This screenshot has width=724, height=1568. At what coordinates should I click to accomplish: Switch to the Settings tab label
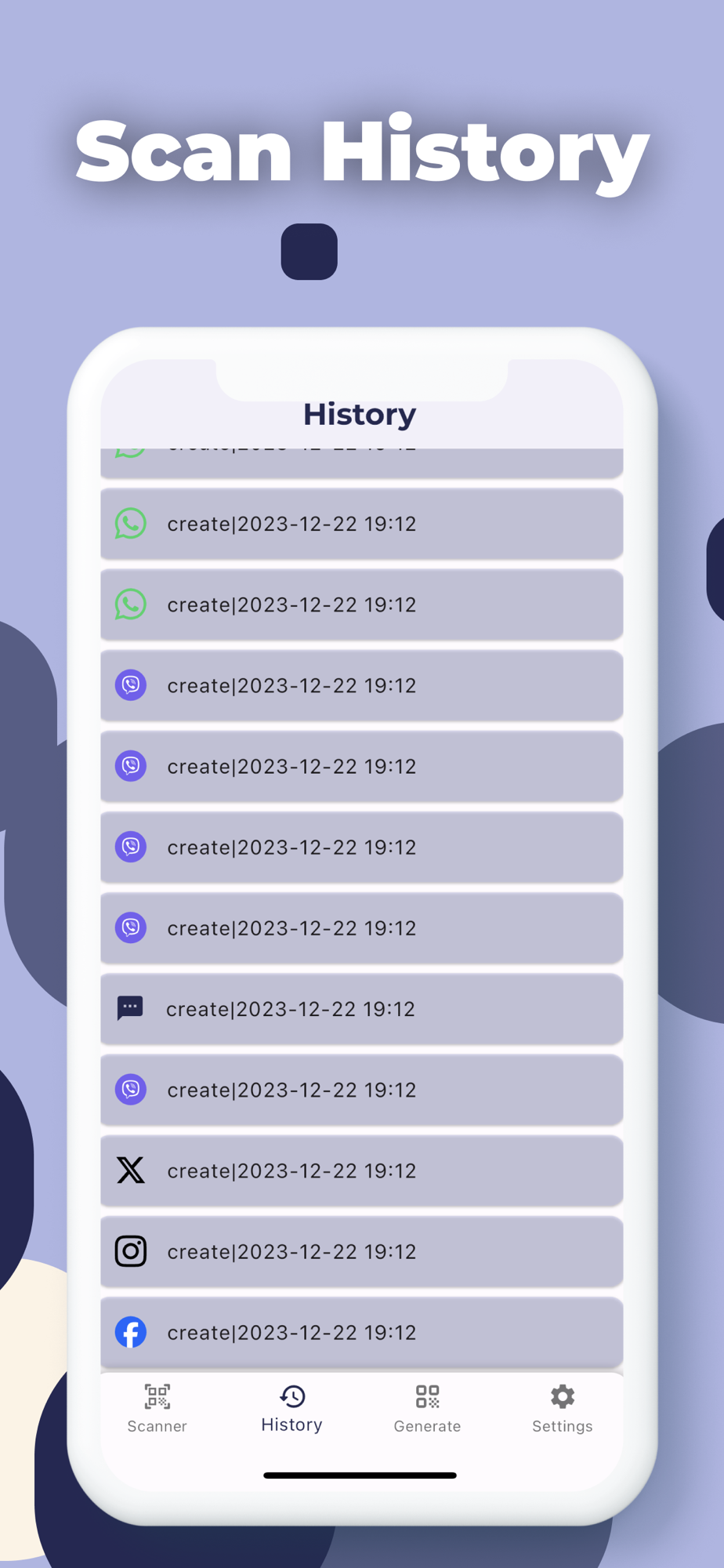click(x=563, y=1426)
